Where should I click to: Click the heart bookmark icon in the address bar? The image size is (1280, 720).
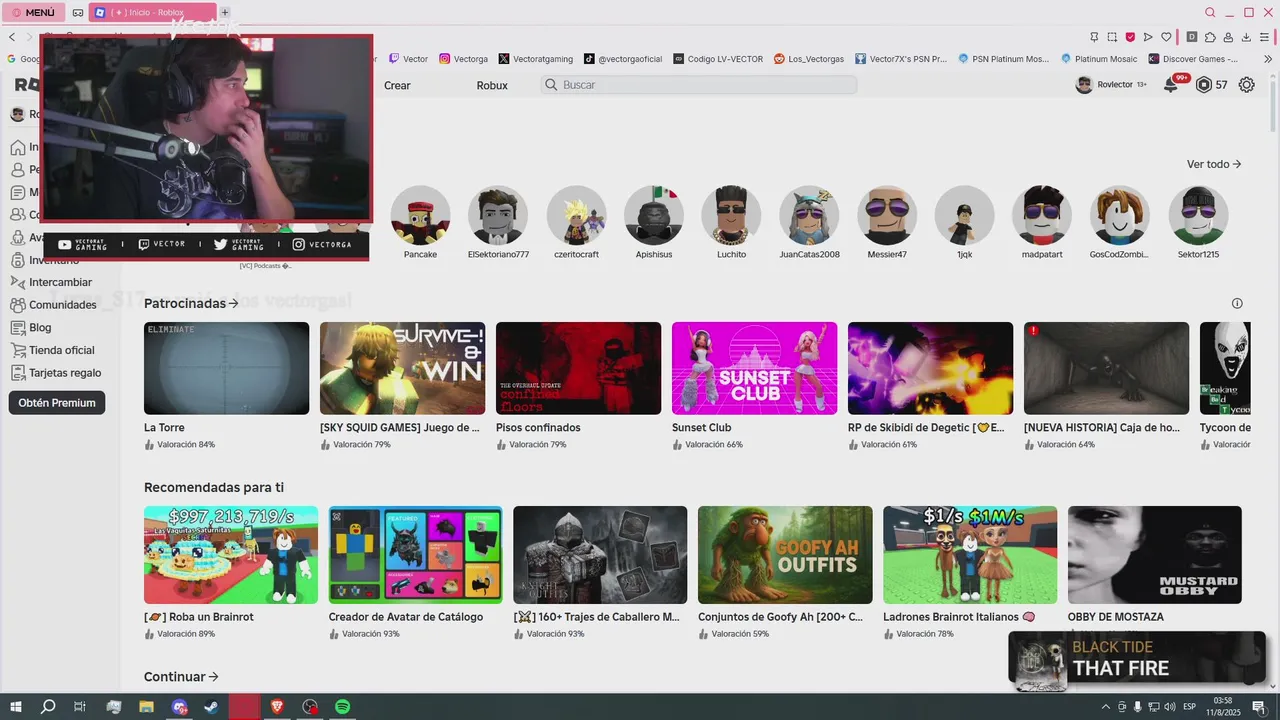coord(1166,37)
